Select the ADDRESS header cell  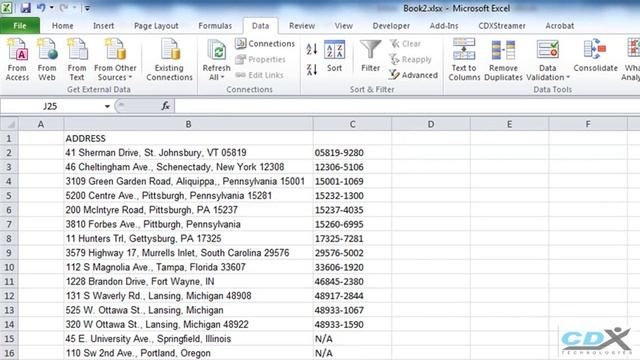click(x=188, y=138)
